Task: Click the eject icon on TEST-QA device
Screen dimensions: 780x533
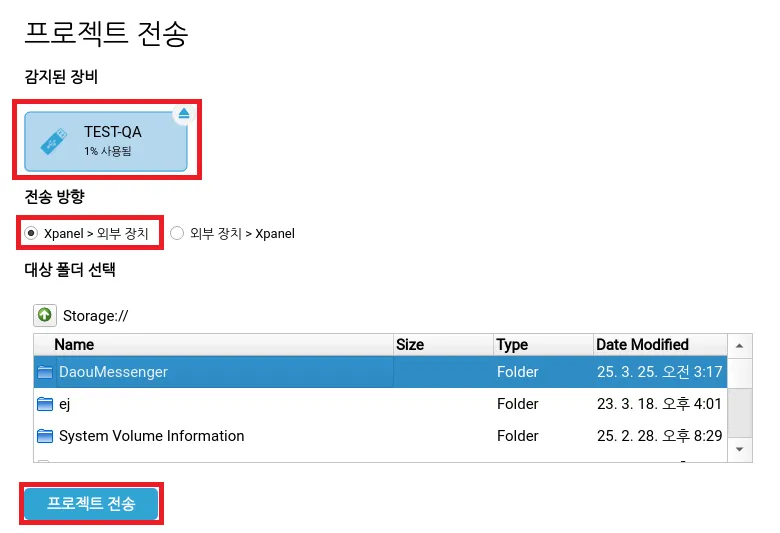Action: pos(183,114)
